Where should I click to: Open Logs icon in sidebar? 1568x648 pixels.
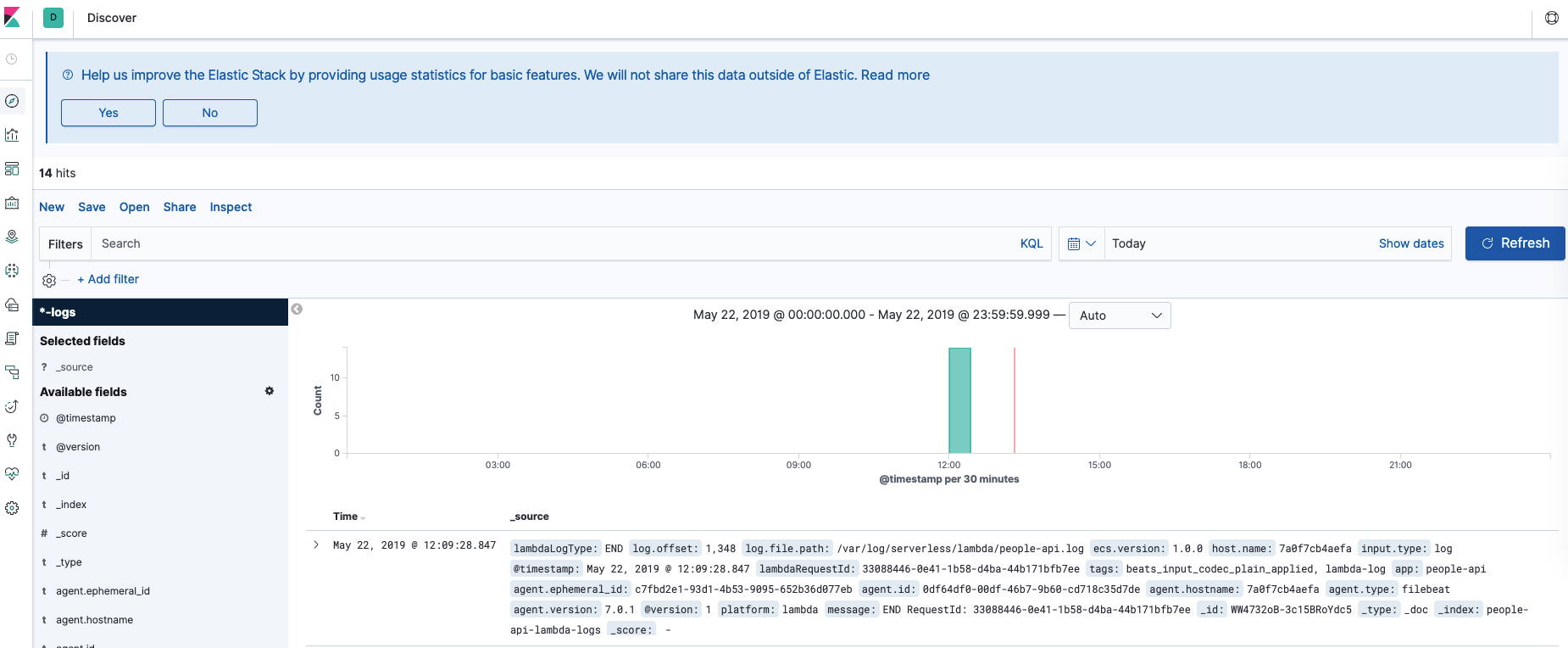coord(12,338)
